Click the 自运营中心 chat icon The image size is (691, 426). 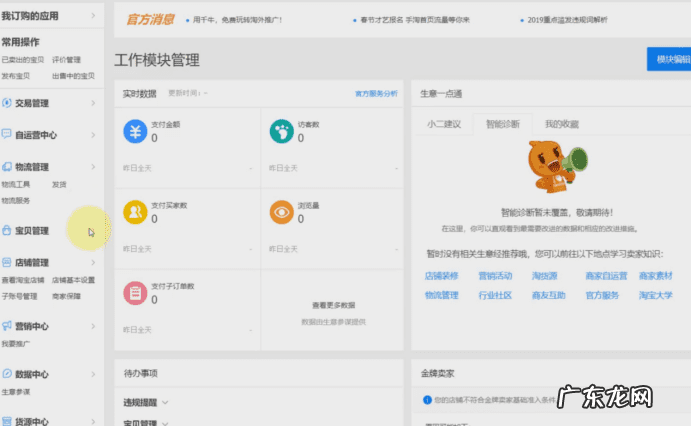point(7,134)
